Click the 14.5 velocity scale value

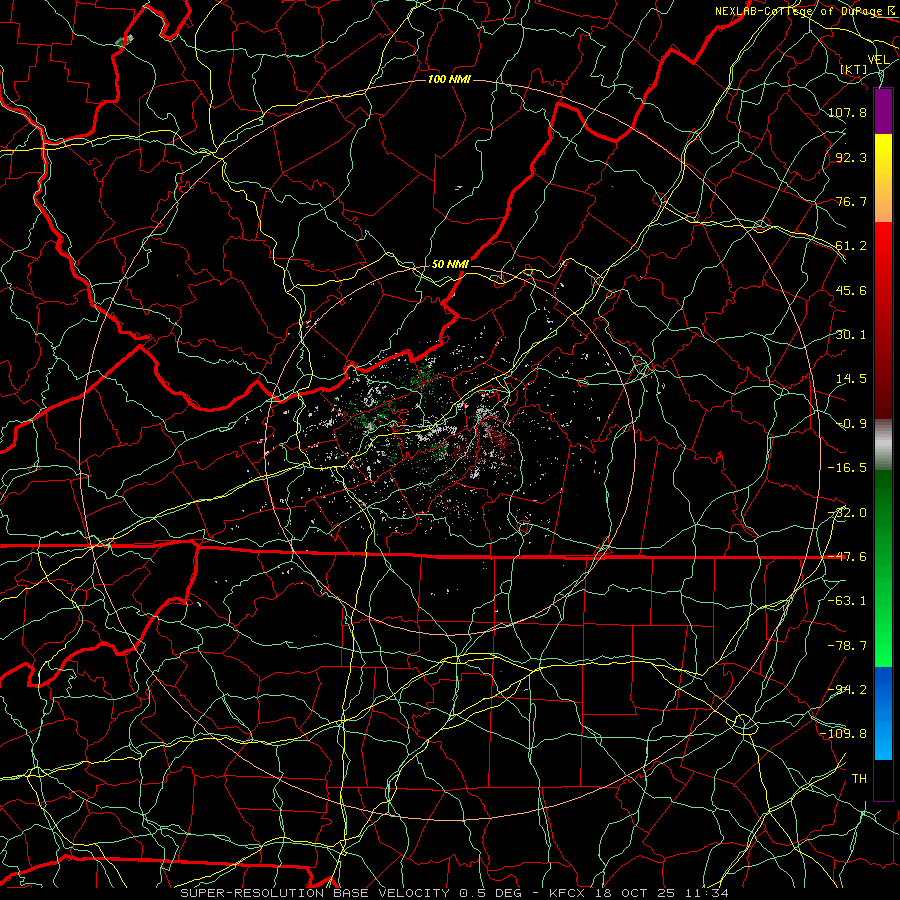tap(851, 379)
